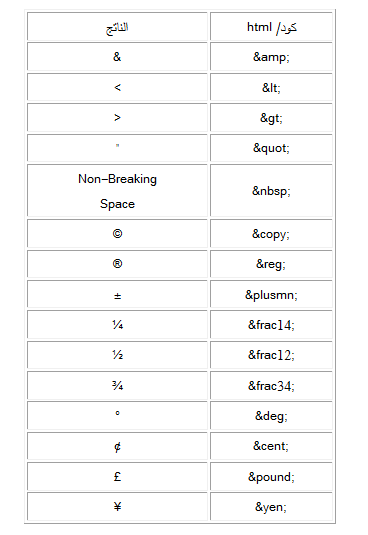Click the html code column header
368x535 pixels.
point(271,27)
